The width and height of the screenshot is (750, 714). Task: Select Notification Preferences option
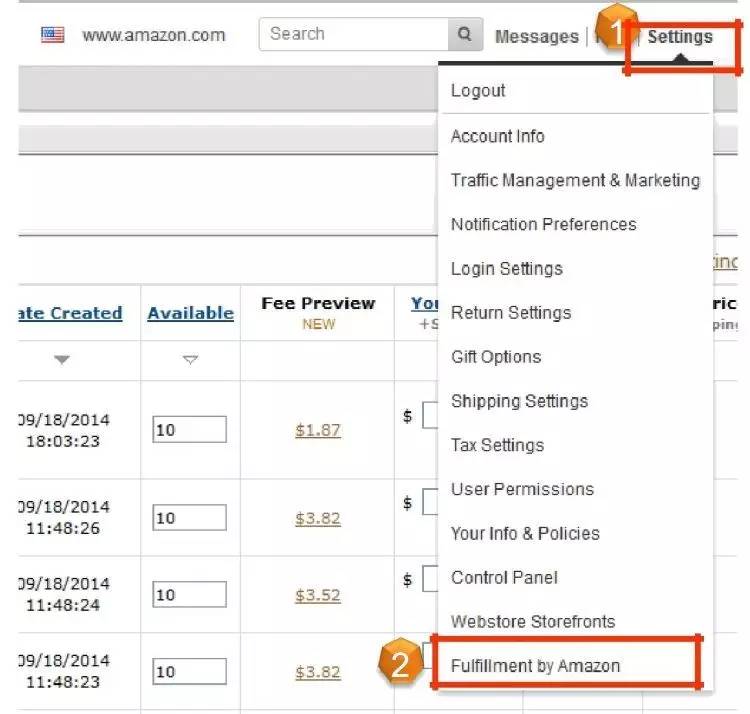[543, 224]
